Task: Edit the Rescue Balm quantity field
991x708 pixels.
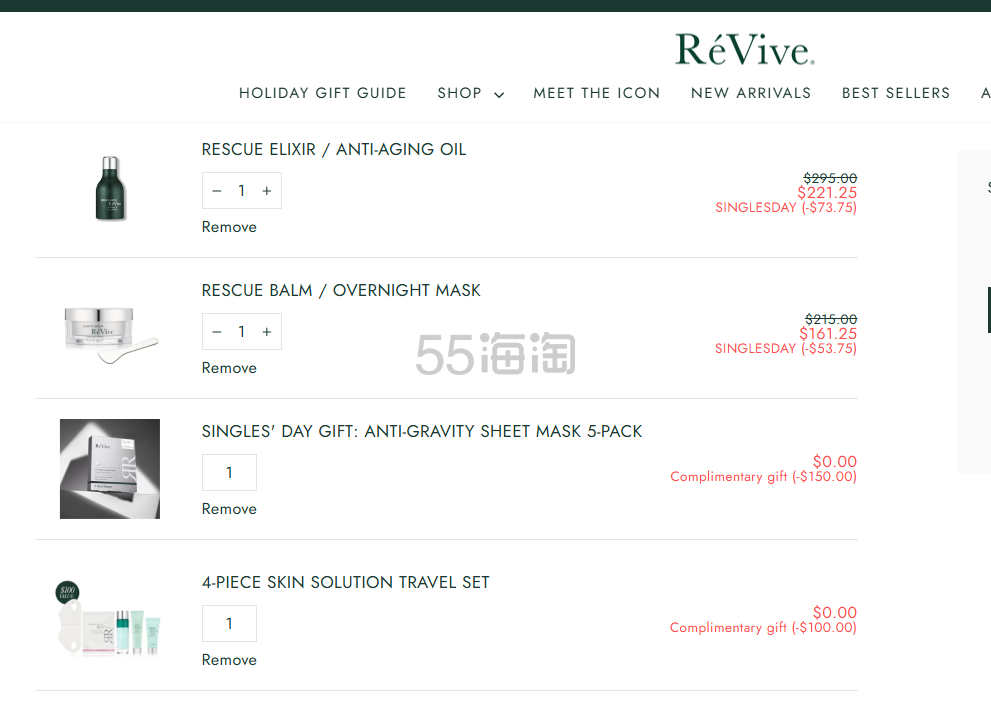Action: tap(241, 332)
